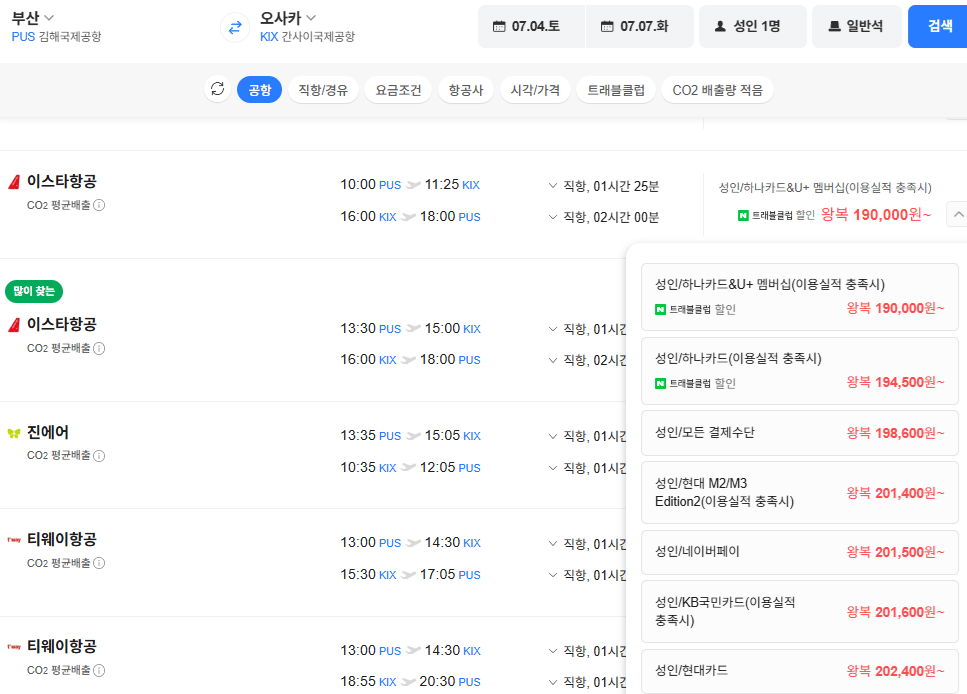
Task: Click 진에어 airline name
Action: tap(47, 432)
